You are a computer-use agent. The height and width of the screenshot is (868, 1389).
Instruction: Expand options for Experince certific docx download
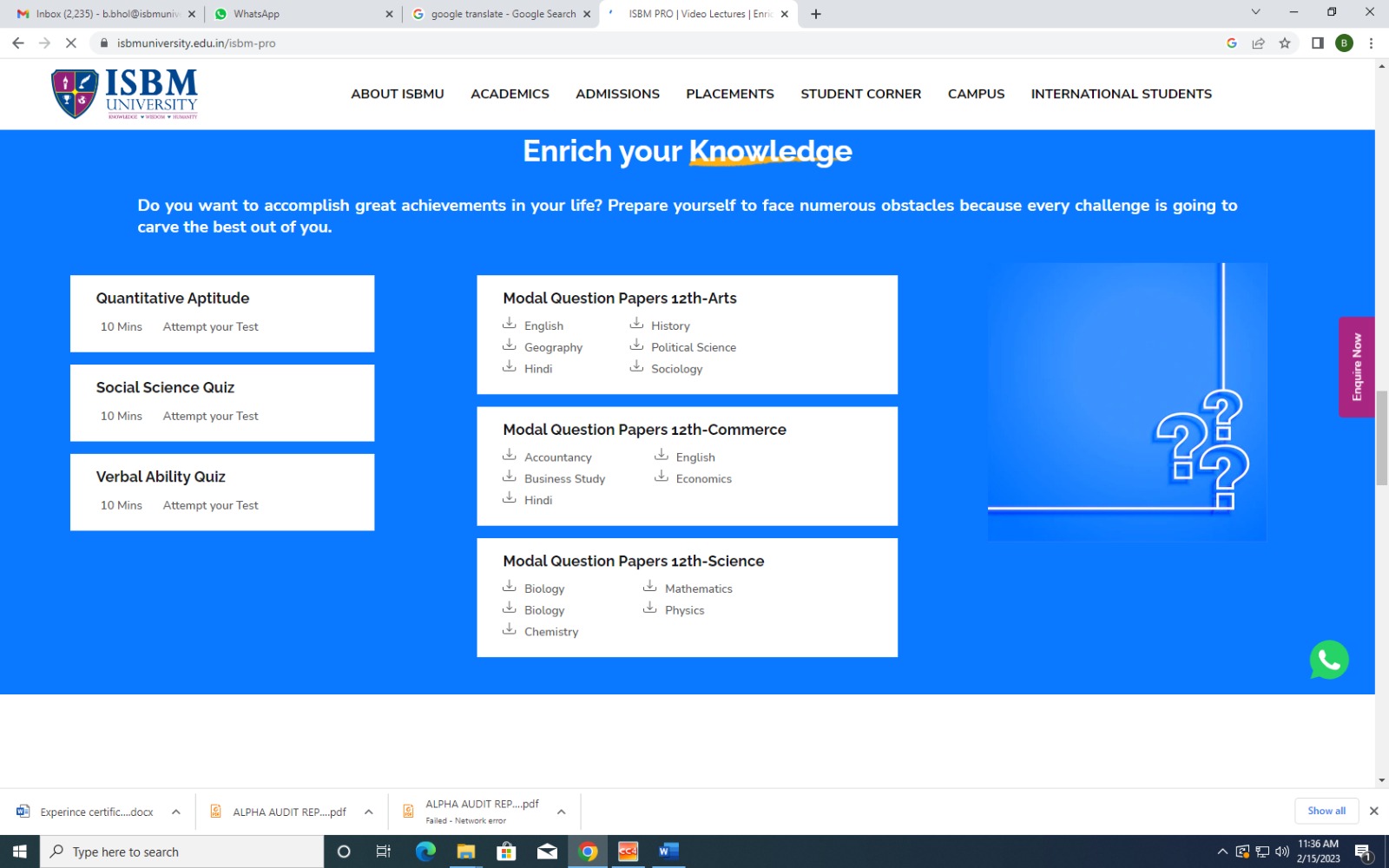[176, 812]
